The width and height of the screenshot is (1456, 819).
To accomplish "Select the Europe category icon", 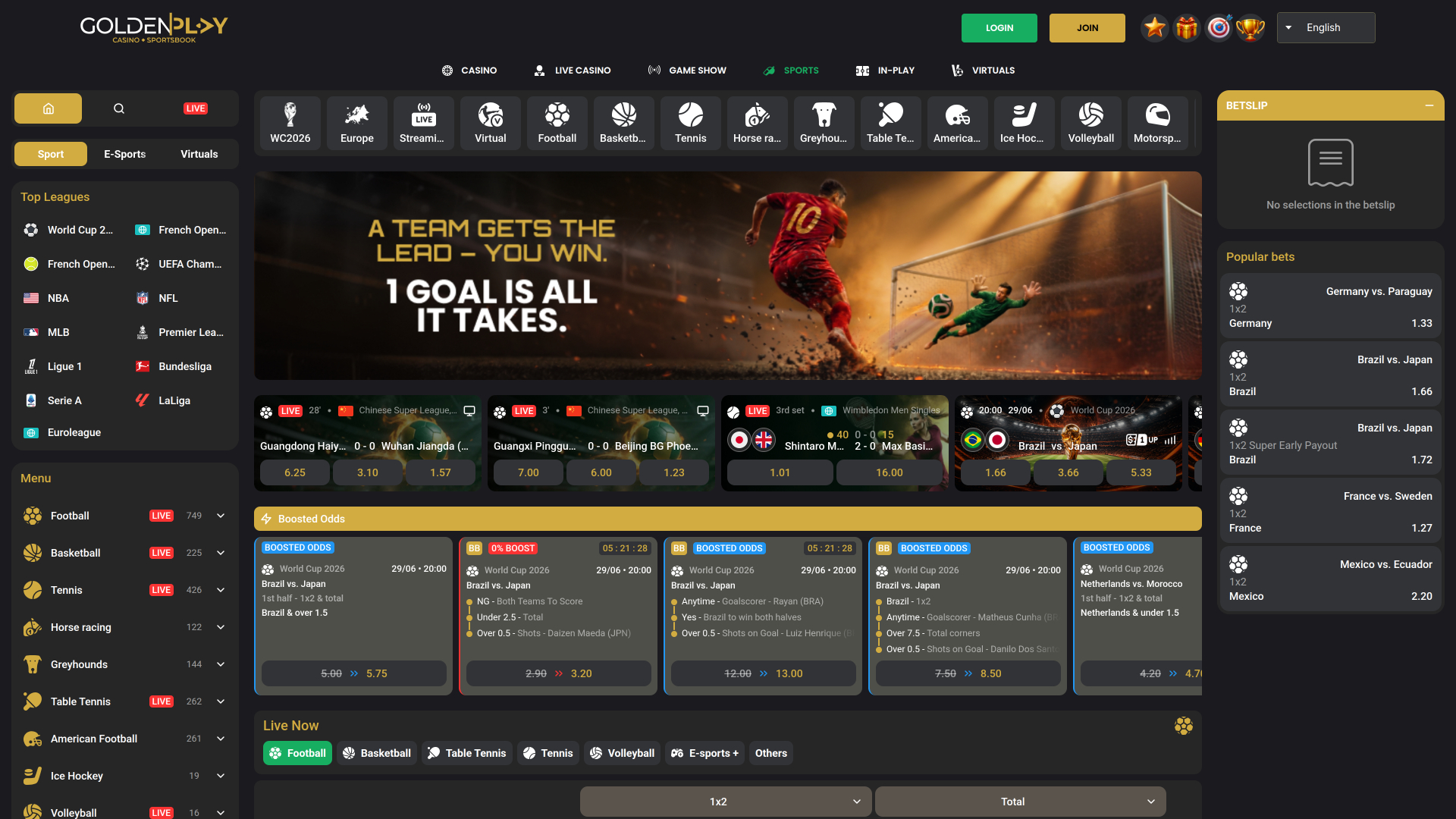I will (x=357, y=123).
